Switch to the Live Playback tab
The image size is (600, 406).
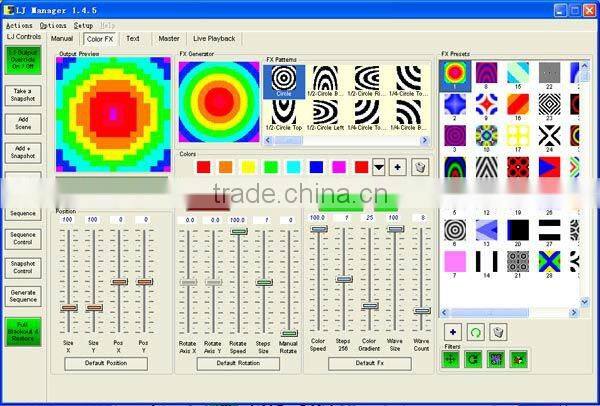click(x=215, y=38)
